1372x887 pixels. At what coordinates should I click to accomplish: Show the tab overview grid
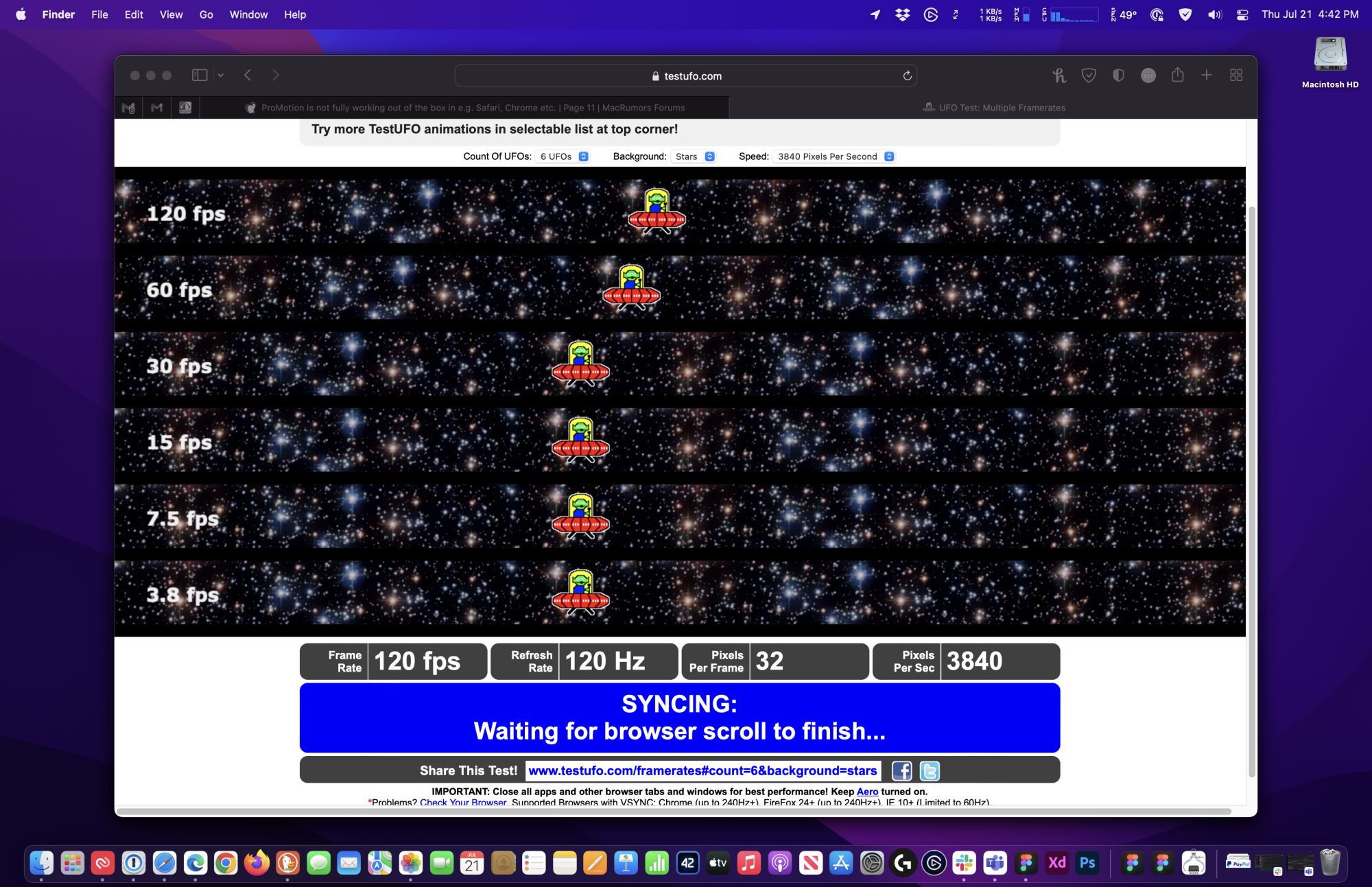1236,75
